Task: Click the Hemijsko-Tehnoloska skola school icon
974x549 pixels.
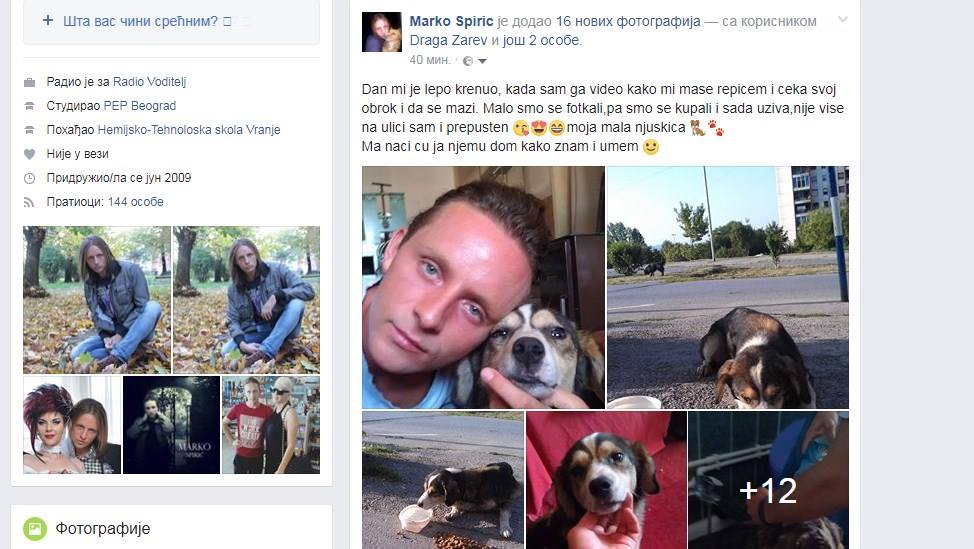Action: point(29,130)
